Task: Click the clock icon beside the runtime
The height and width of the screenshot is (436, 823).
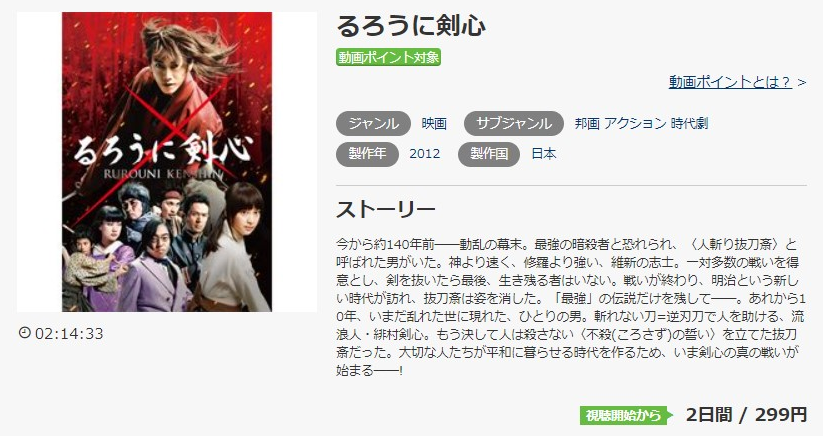Action: tap(24, 333)
